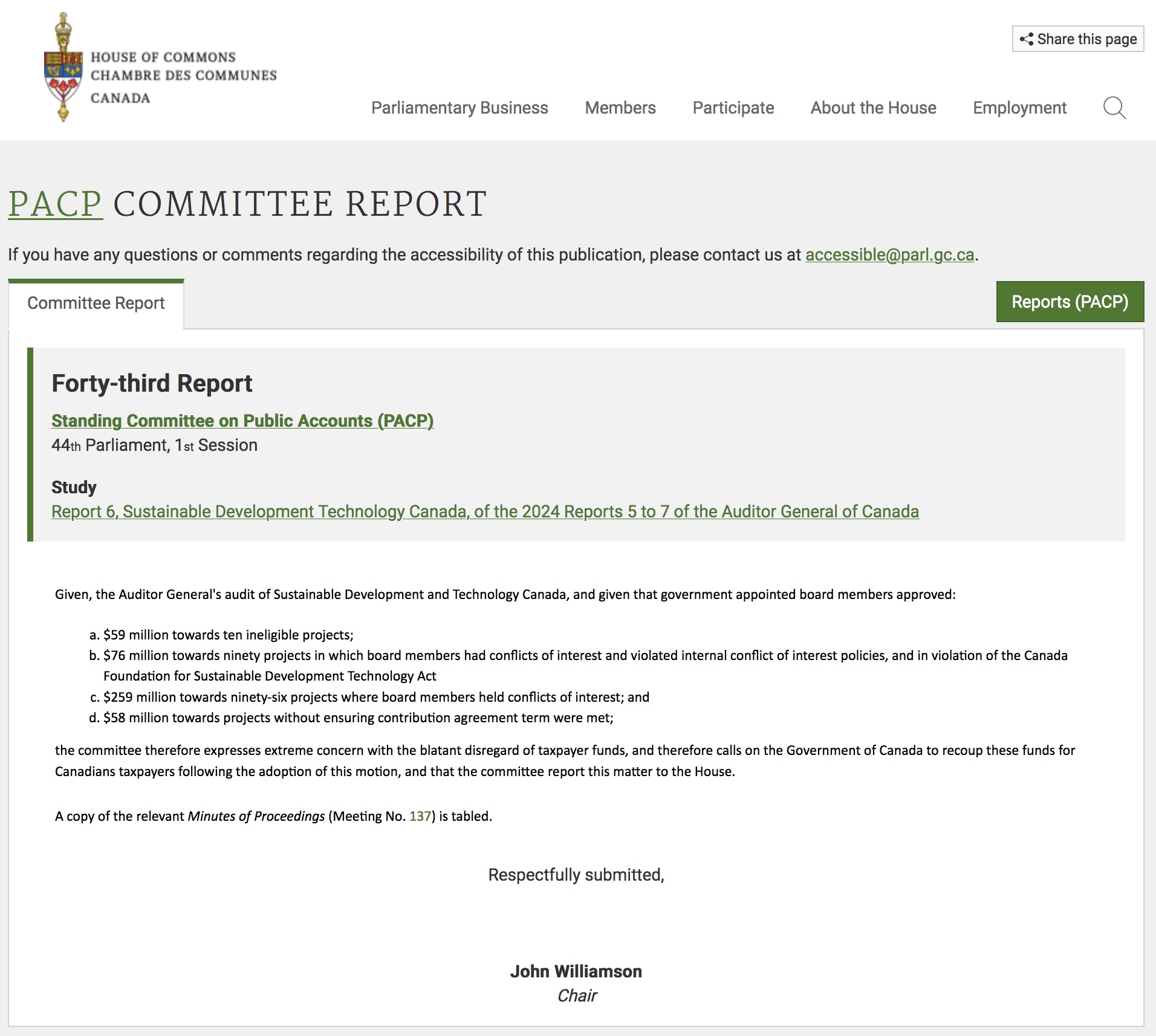Image resolution: width=1156 pixels, height=1036 pixels.
Task: Click the Share this page button
Action: [1078, 39]
